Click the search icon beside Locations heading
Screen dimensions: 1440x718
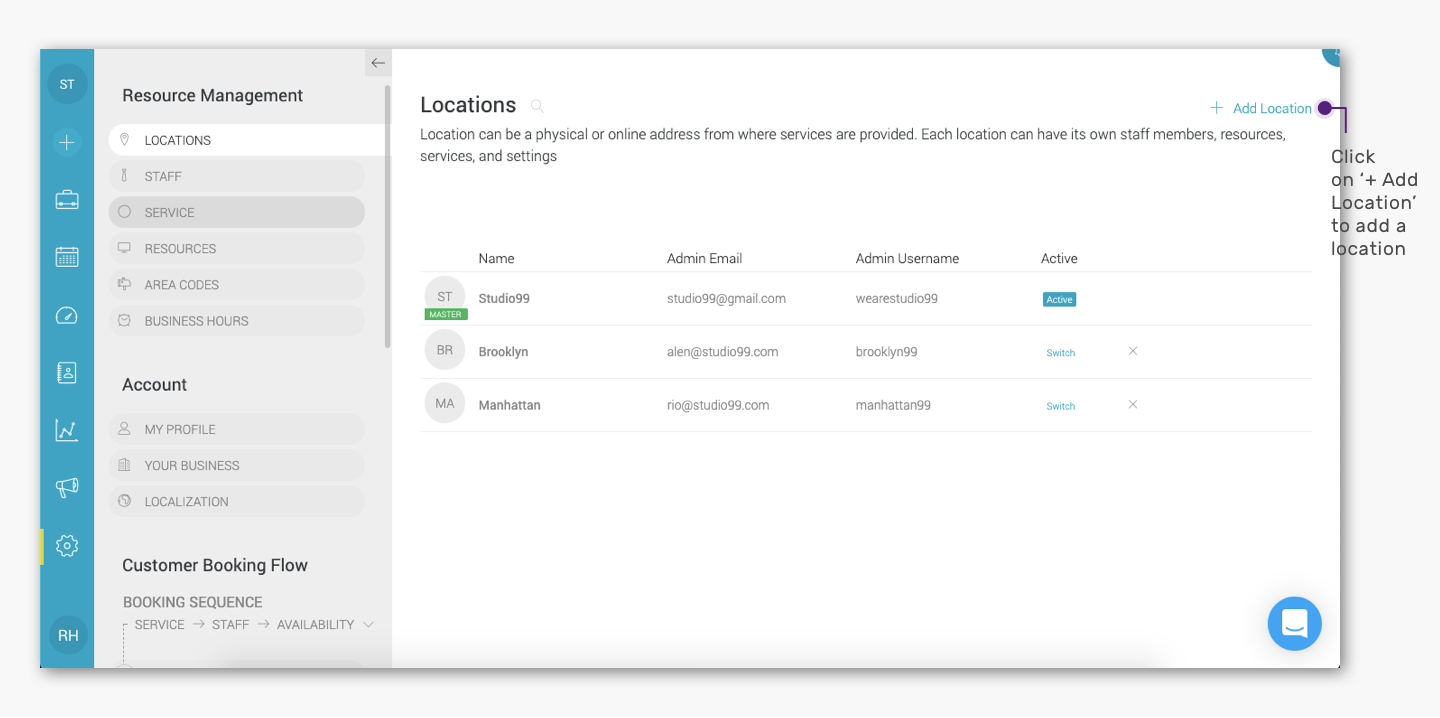tap(537, 105)
